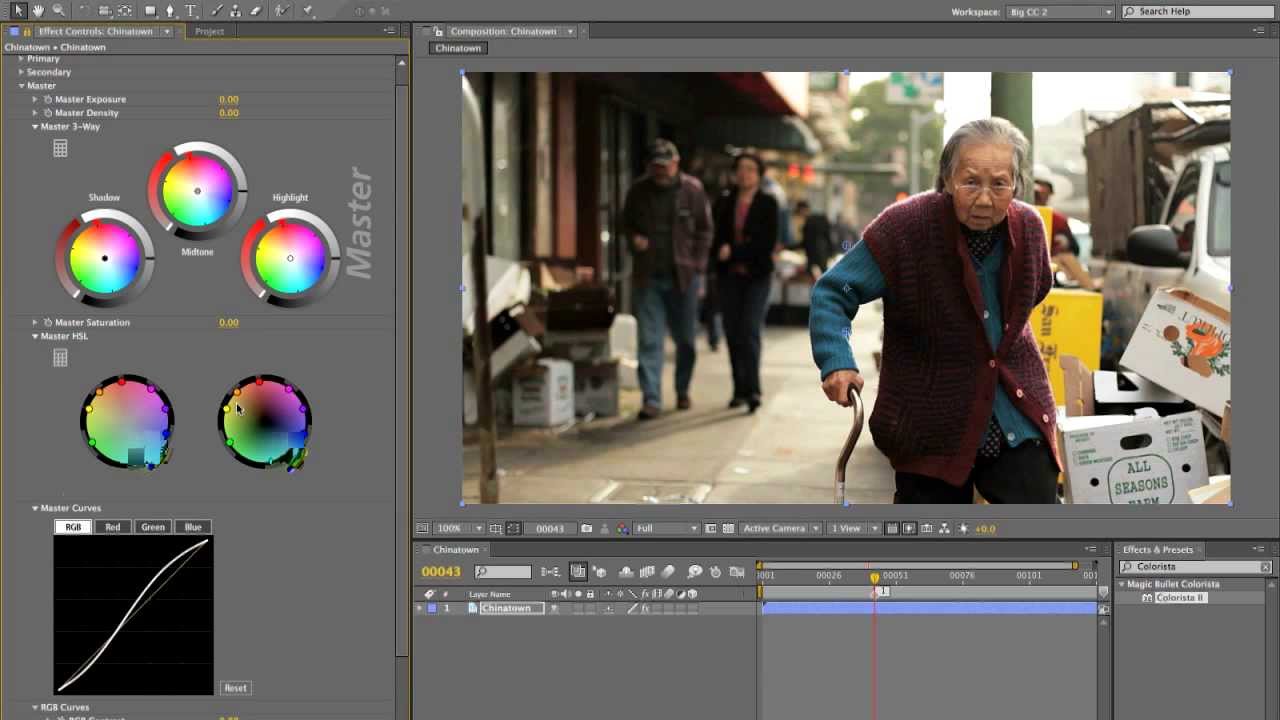The width and height of the screenshot is (1280, 720).
Task: Open the 100% magnification dropdown
Action: click(459, 528)
